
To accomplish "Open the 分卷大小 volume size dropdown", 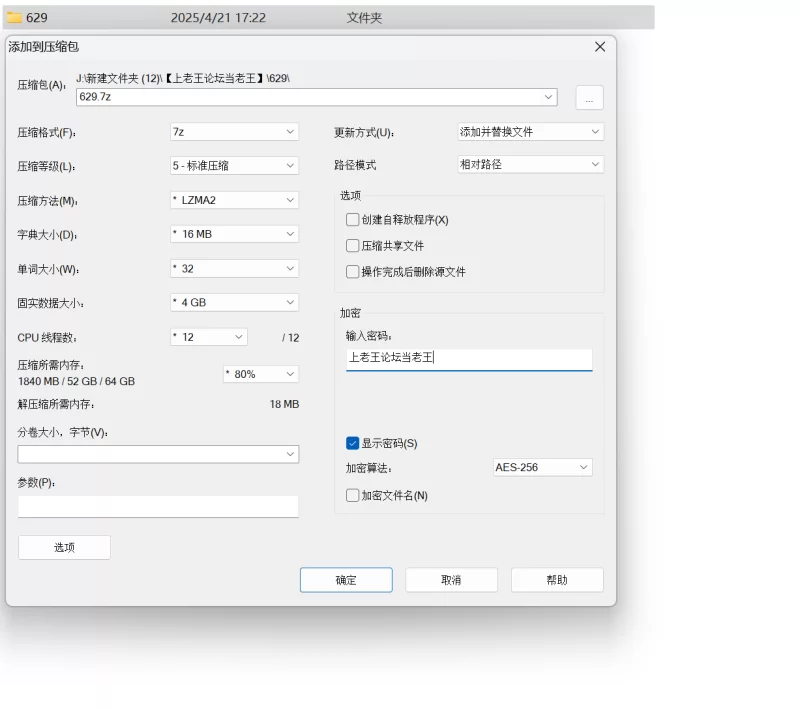I will pos(158,454).
